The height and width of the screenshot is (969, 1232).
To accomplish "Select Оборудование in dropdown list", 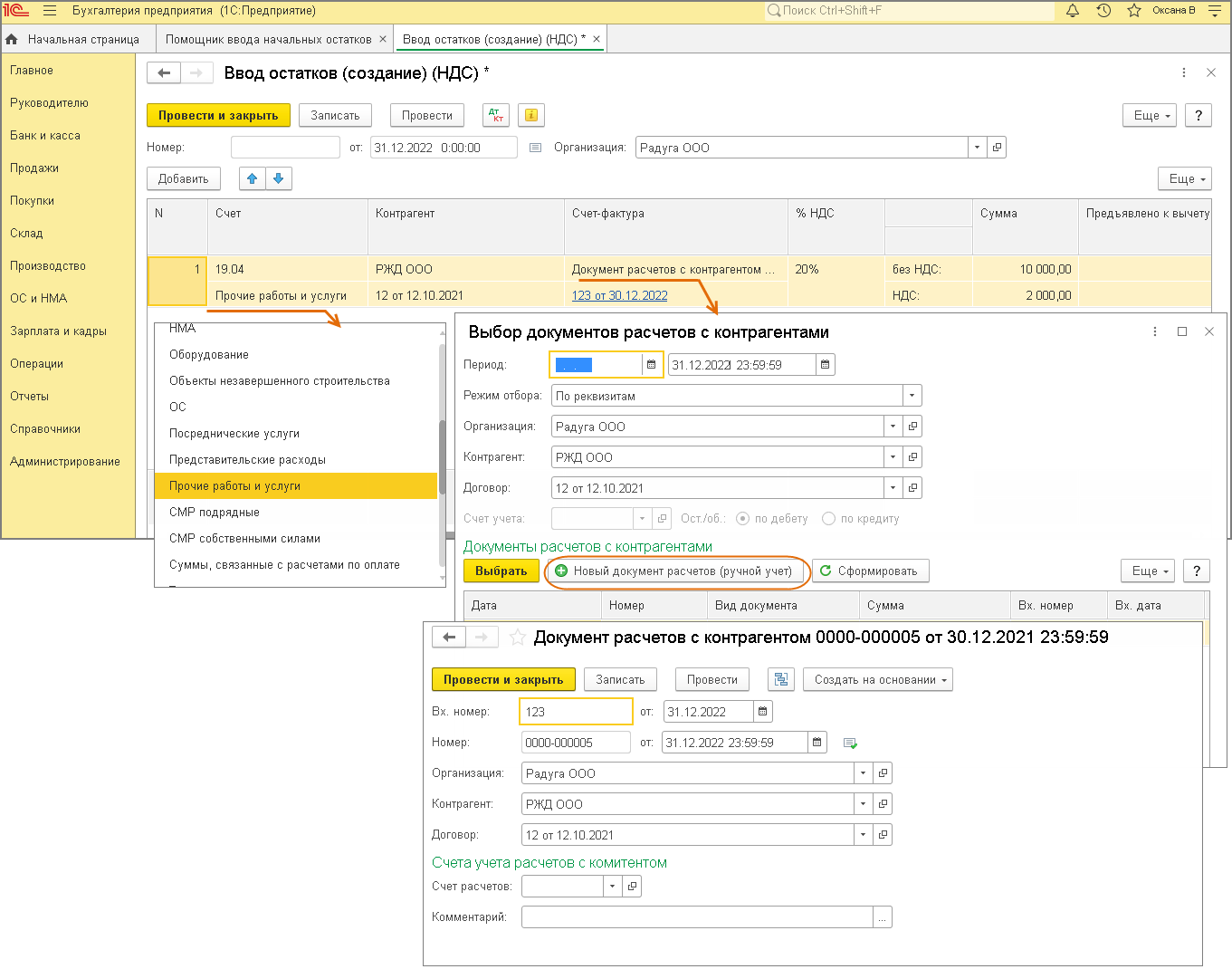I will pyautogui.click(x=296, y=355).
